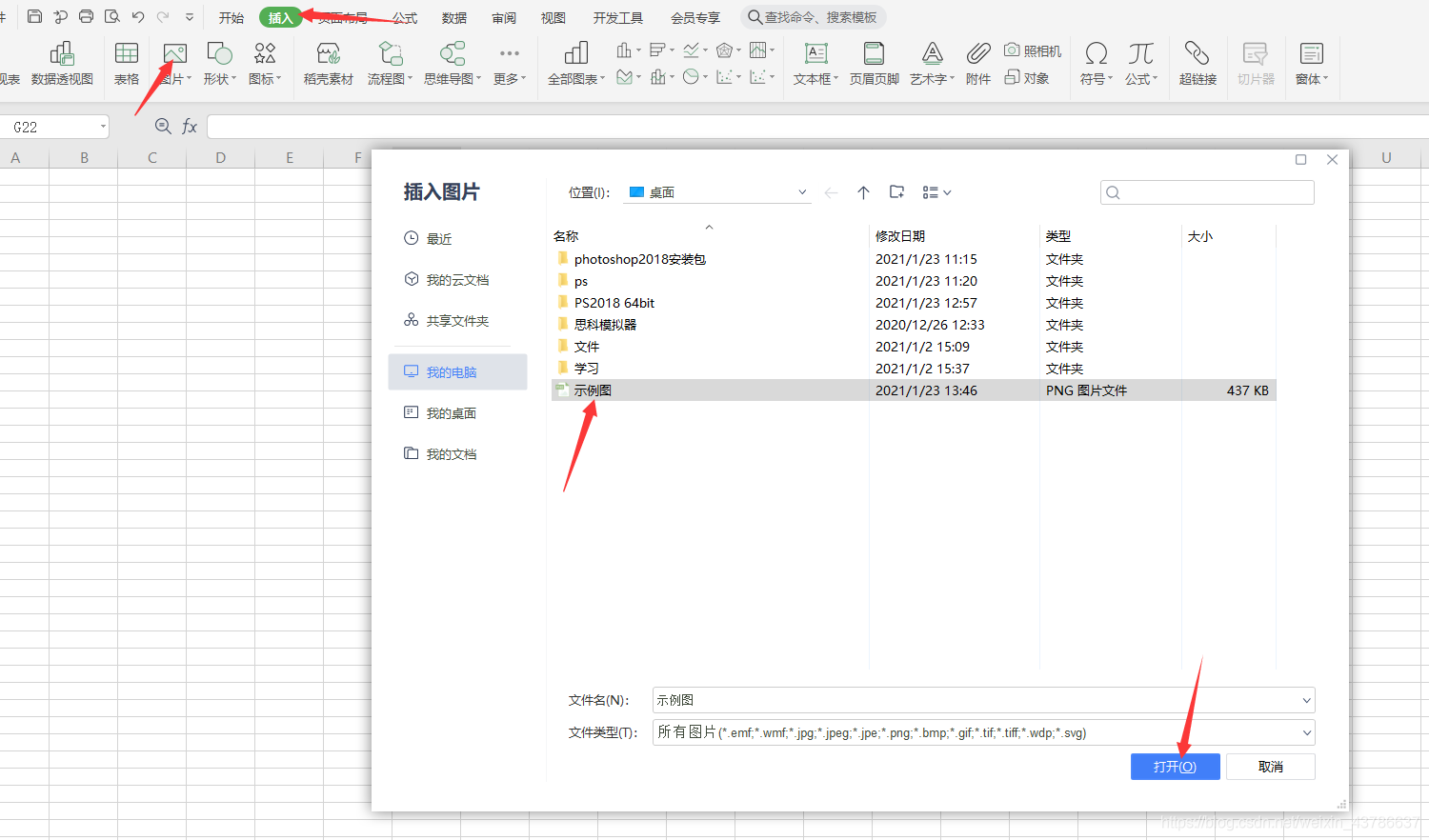Switch to the 数据 Data tab

click(454, 17)
